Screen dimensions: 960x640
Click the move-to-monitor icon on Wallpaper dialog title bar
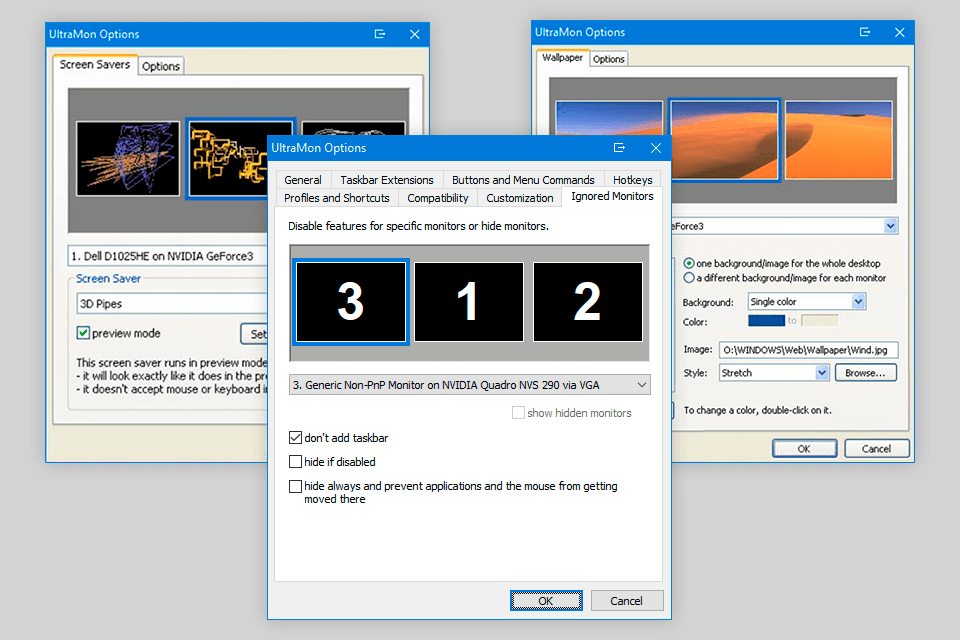click(864, 31)
